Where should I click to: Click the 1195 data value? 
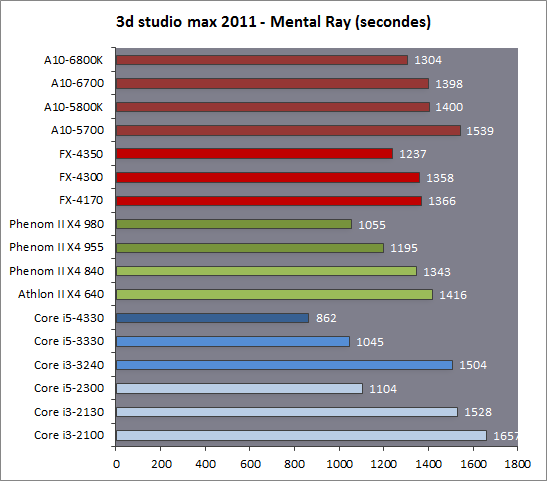[404, 248]
